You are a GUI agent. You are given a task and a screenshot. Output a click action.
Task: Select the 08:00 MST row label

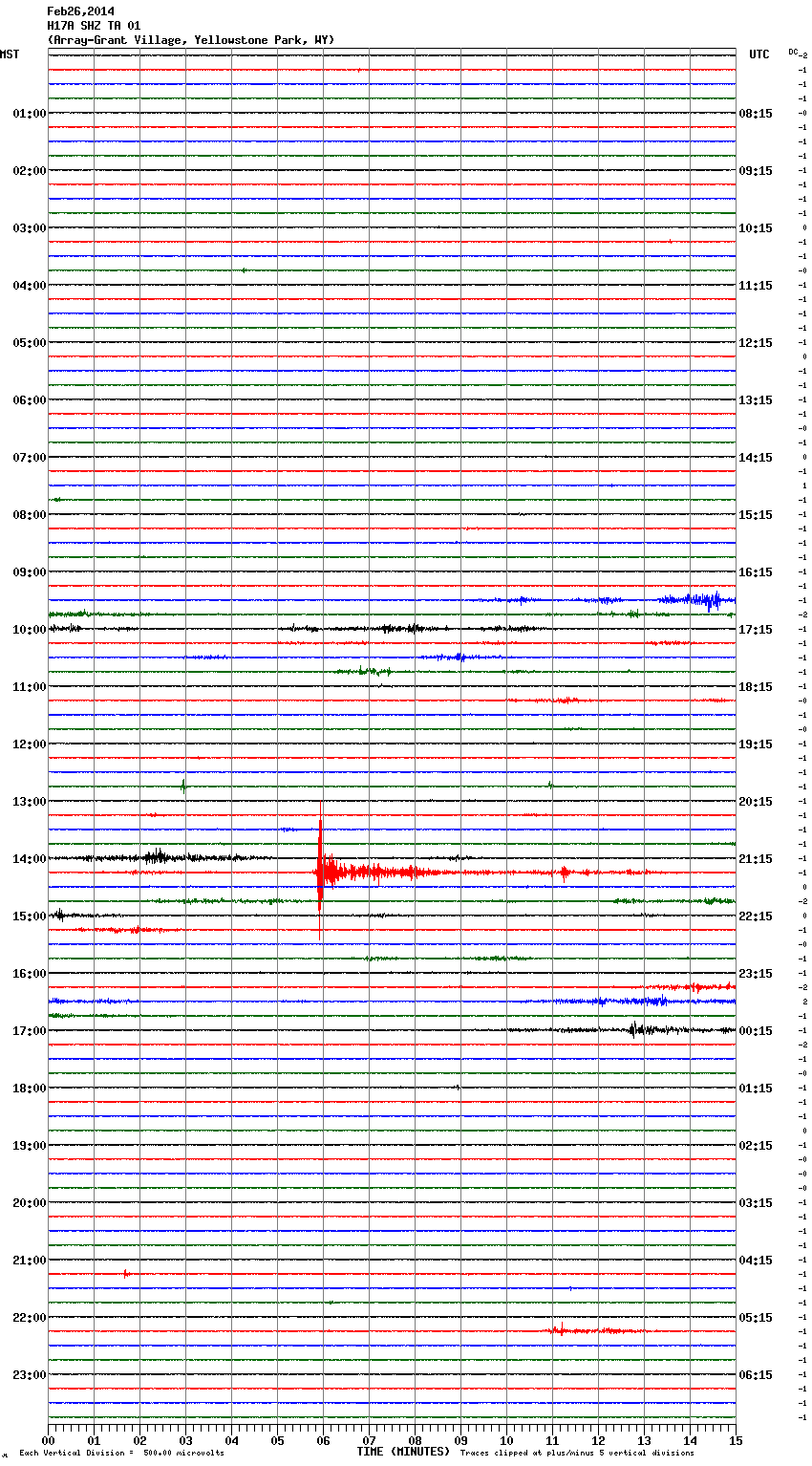(x=29, y=514)
